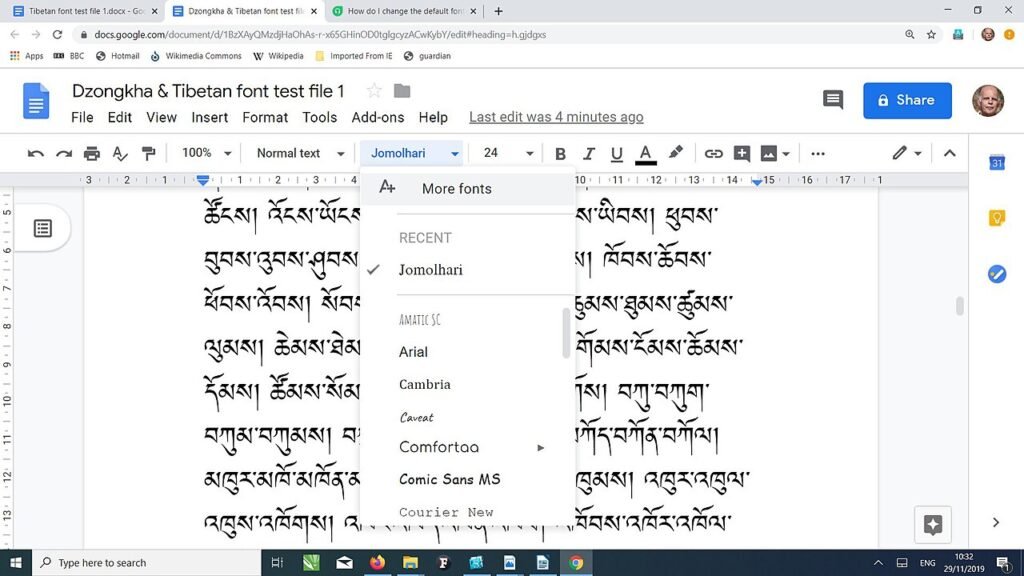Open Firefox from the taskbar

pyautogui.click(x=377, y=562)
